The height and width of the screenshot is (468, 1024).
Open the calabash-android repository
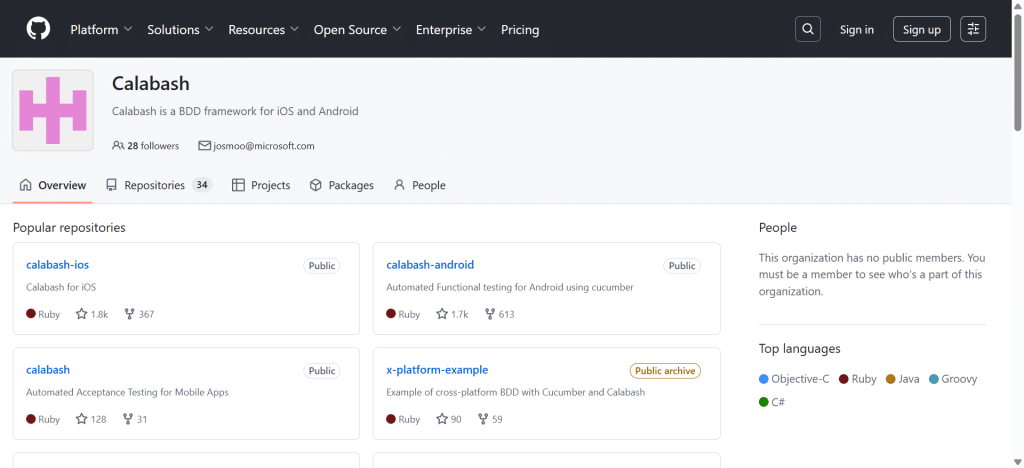tap(430, 265)
